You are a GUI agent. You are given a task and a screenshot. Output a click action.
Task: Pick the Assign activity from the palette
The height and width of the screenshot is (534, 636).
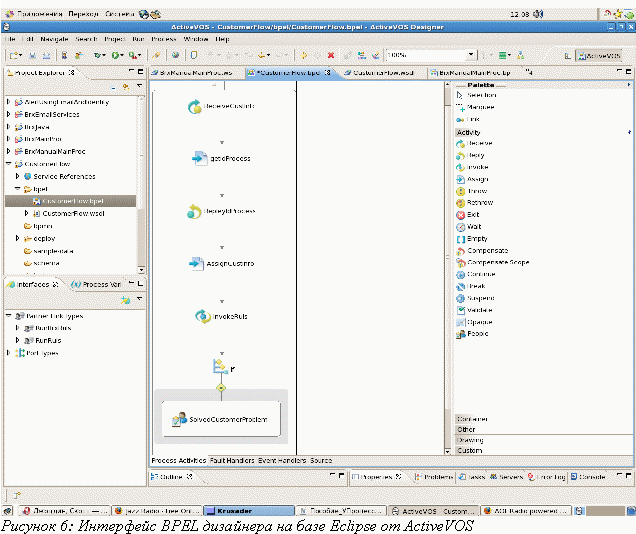pyautogui.click(x=480, y=179)
